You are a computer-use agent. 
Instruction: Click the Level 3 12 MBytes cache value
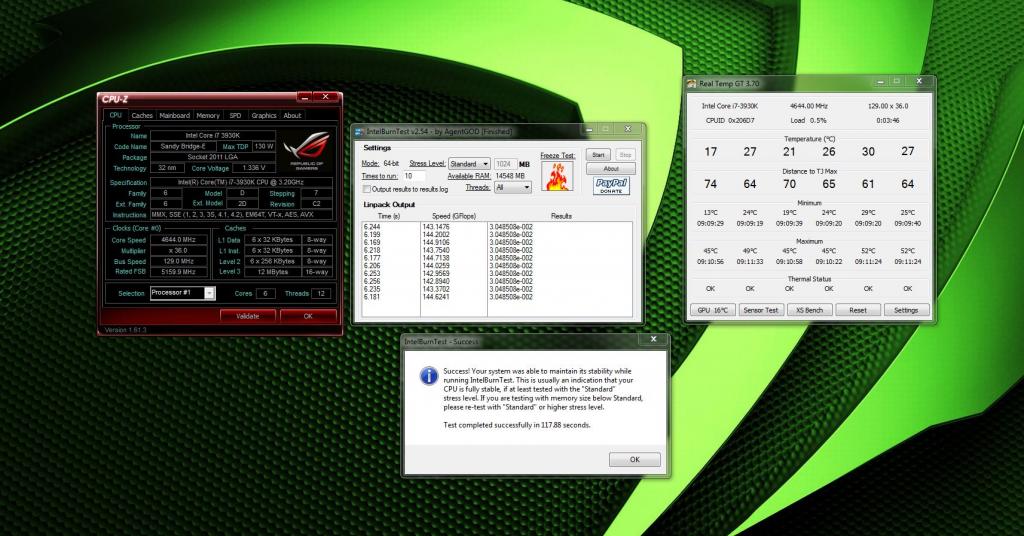click(271, 272)
